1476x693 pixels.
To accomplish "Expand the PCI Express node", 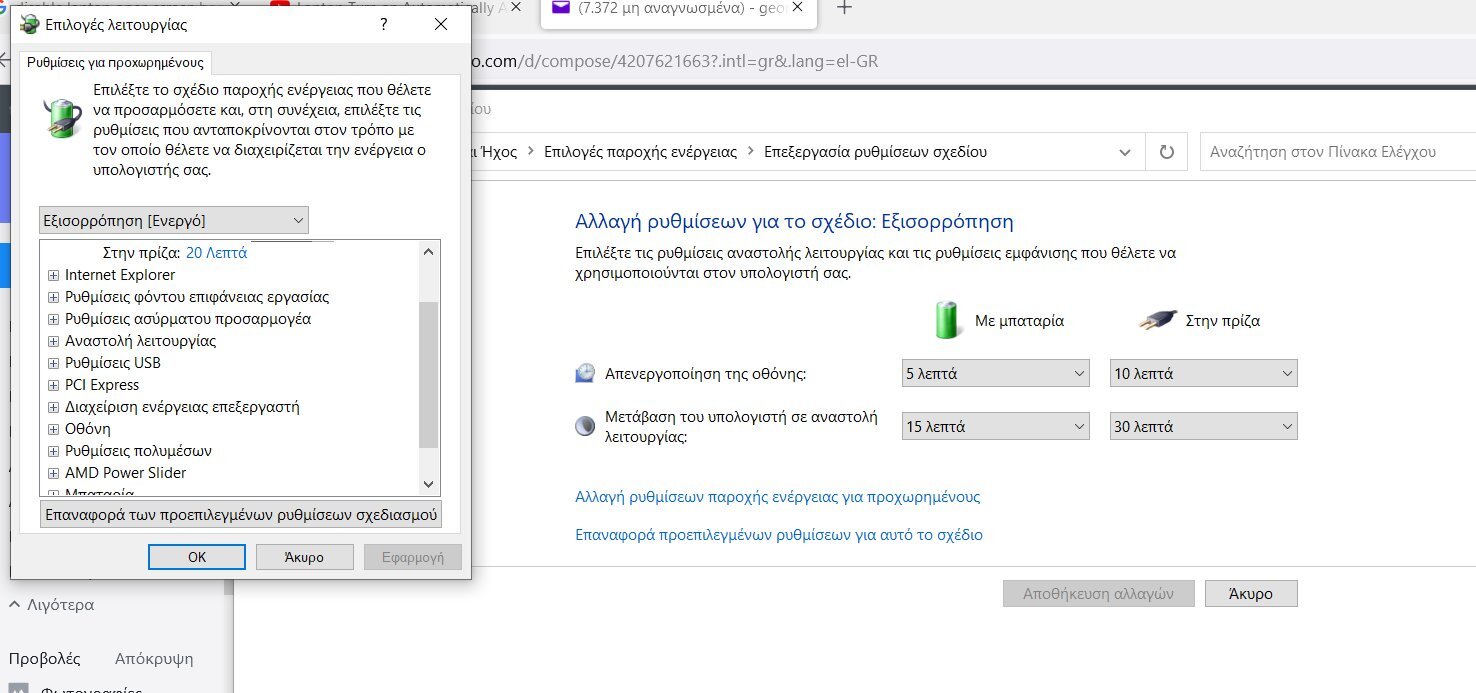I will point(54,385).
